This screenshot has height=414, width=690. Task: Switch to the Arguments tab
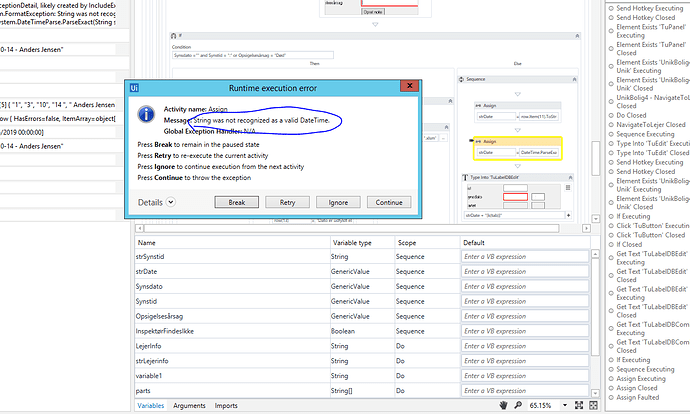click(189, 406)
